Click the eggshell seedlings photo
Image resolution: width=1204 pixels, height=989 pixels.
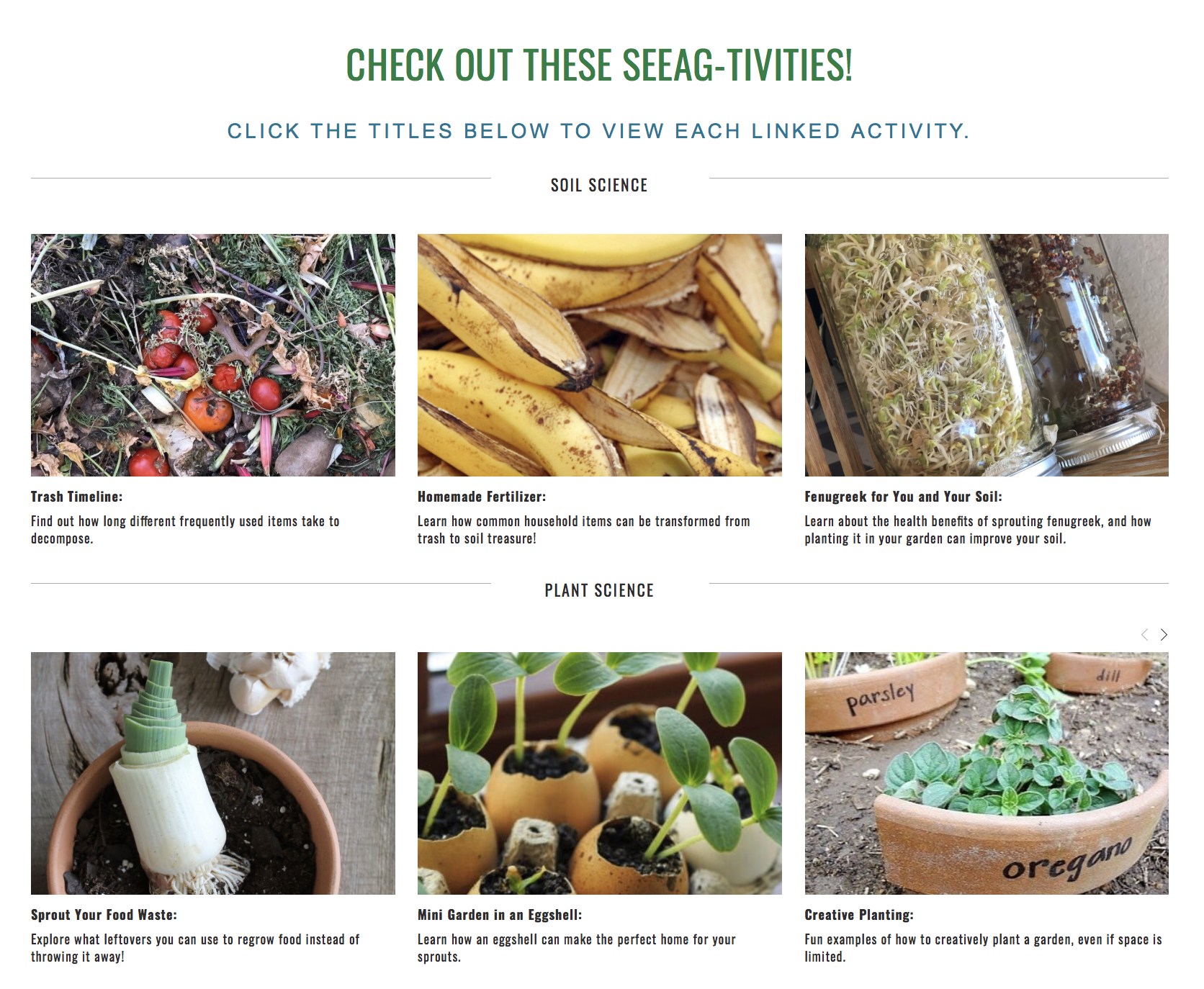pyautogui.click(x=600, y=774)
